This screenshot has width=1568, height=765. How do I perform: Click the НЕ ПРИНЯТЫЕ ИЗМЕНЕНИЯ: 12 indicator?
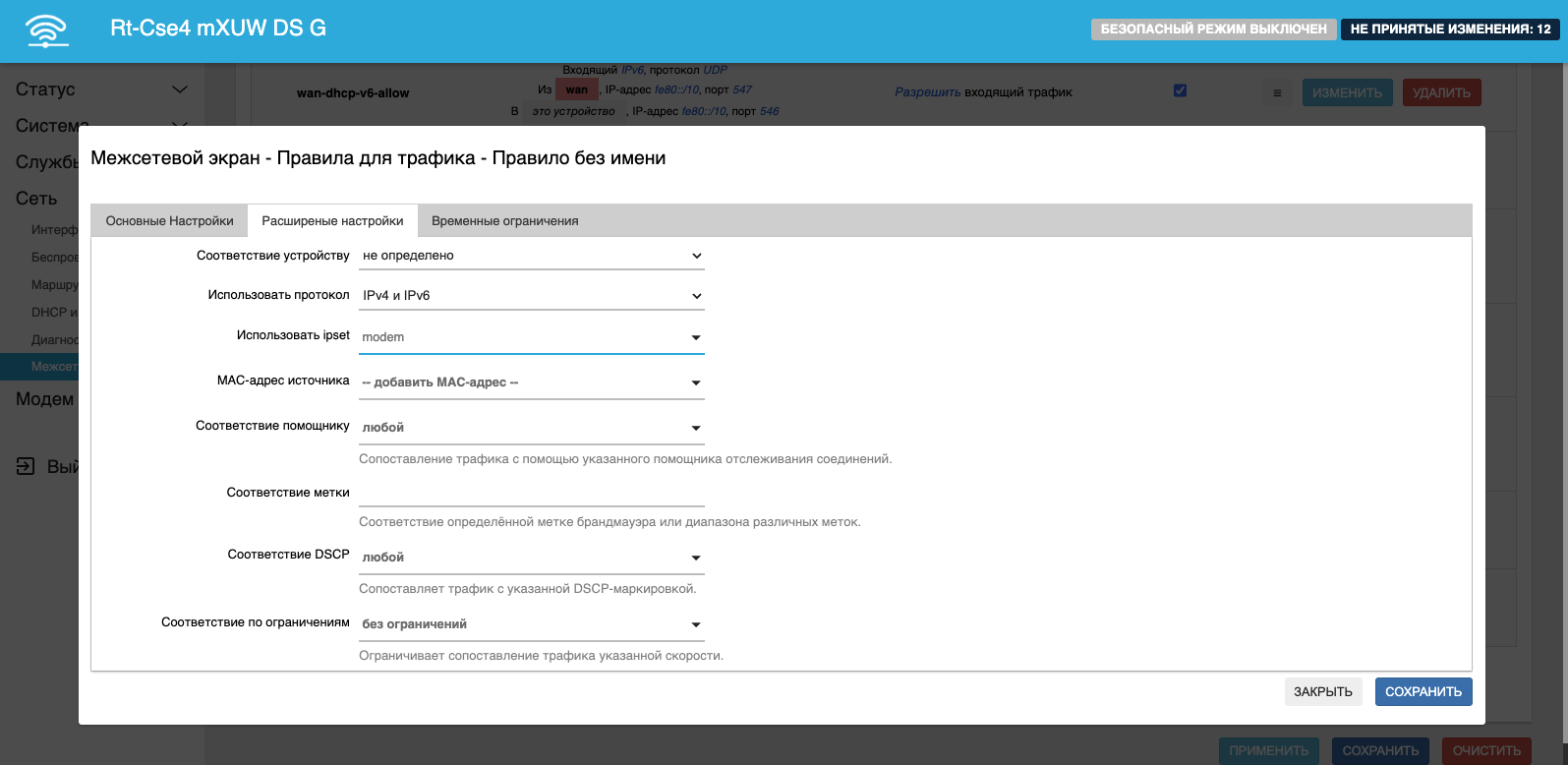[1450, 29]
